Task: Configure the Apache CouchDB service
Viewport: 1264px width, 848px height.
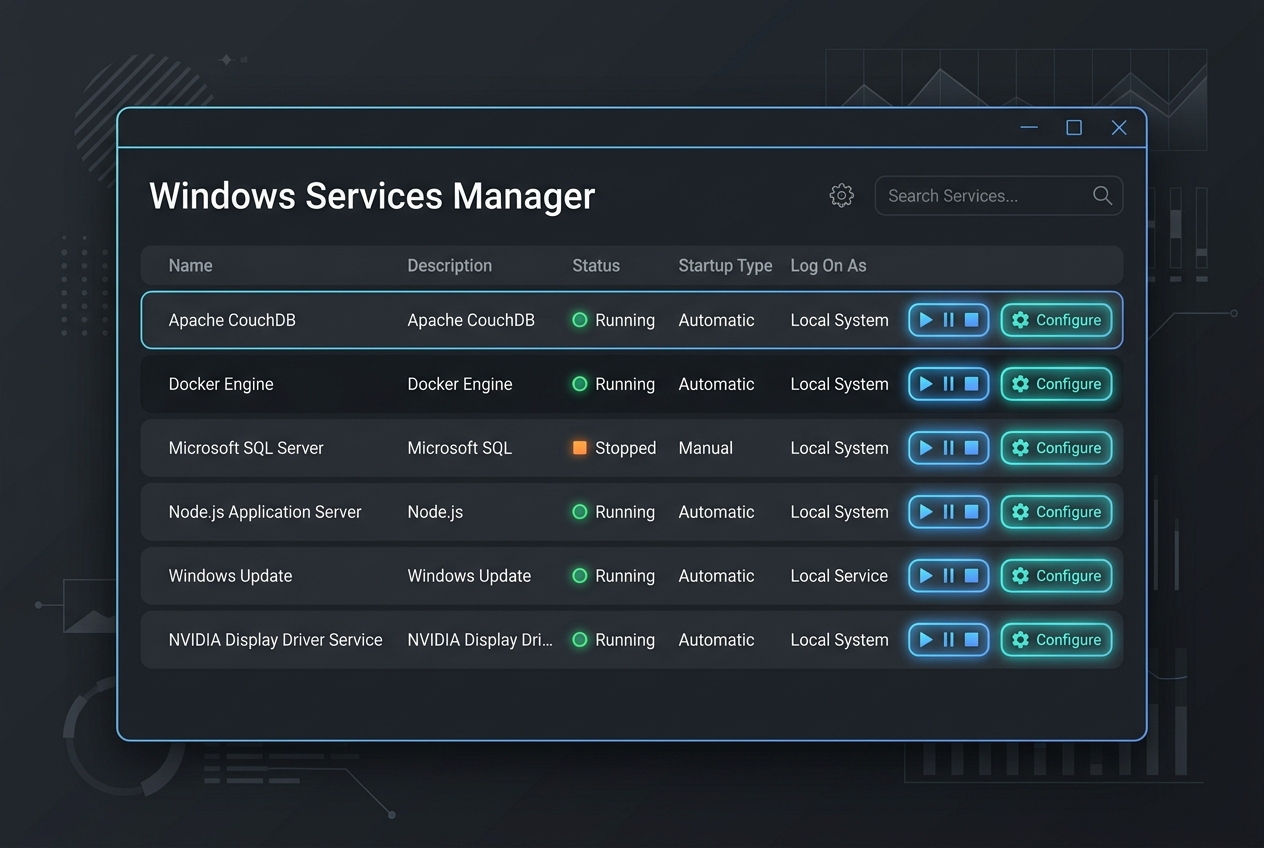Action: coord(1056,320)
